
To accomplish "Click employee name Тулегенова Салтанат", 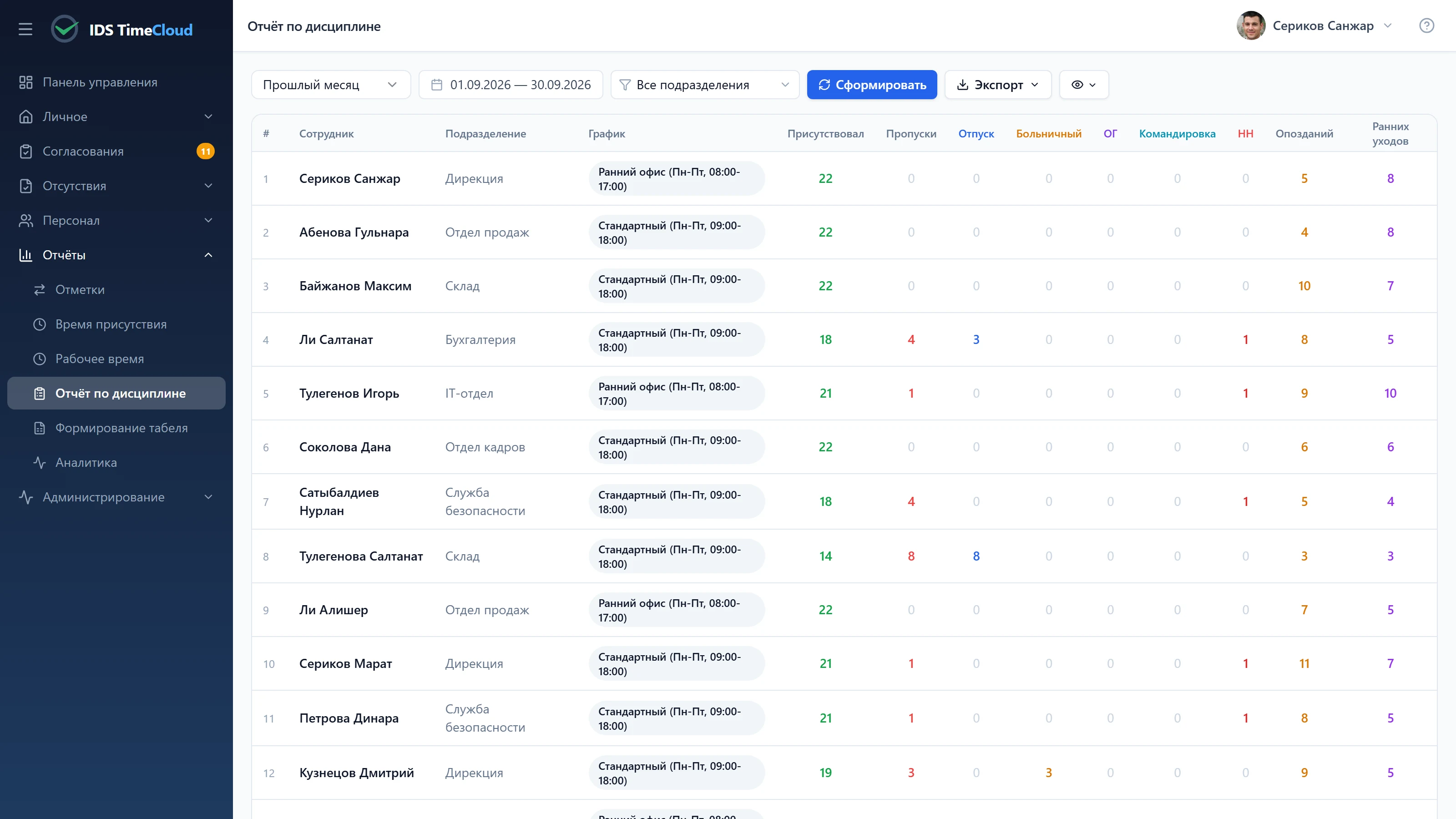I will pyautogui.click(x=361, y=556).
